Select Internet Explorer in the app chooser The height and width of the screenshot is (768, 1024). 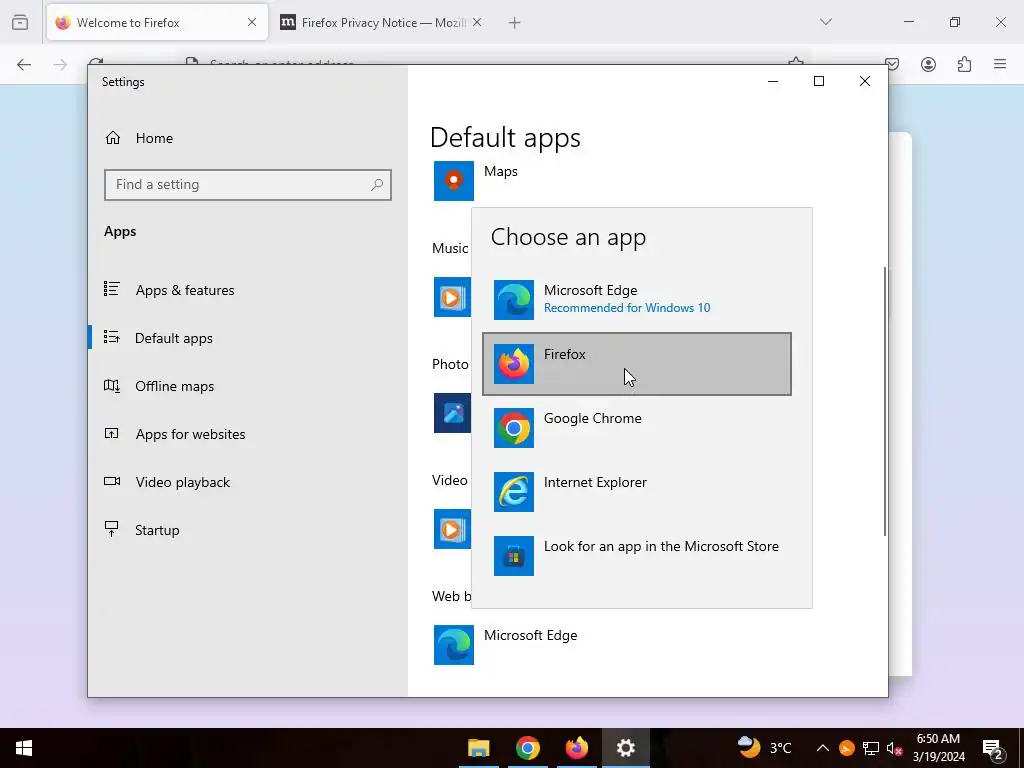tap(637, 492)
